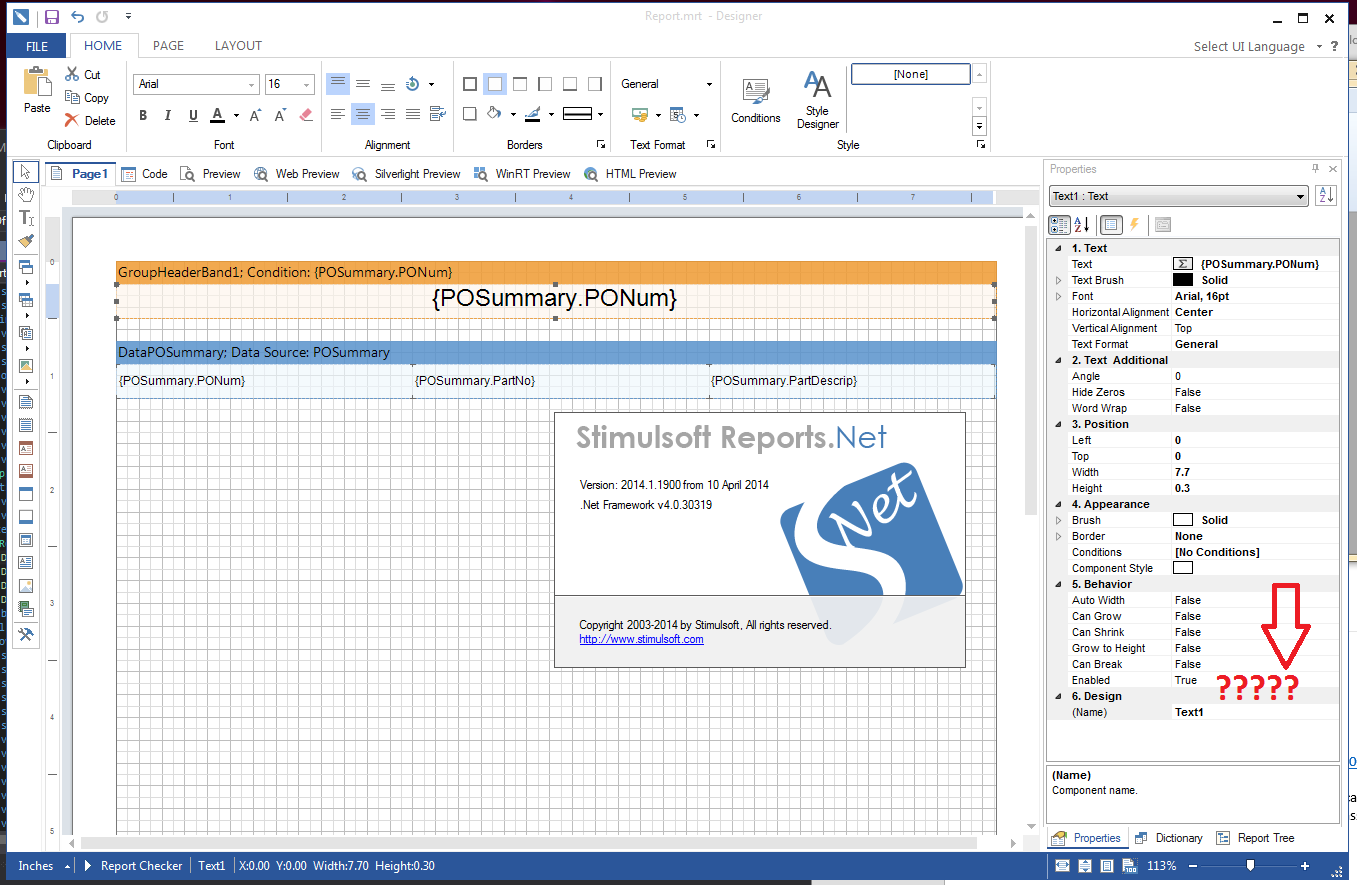Click Select UI Language
Image resolution: width=1357 pixels, height=885 pixels.
click(x=1249, y=47)
